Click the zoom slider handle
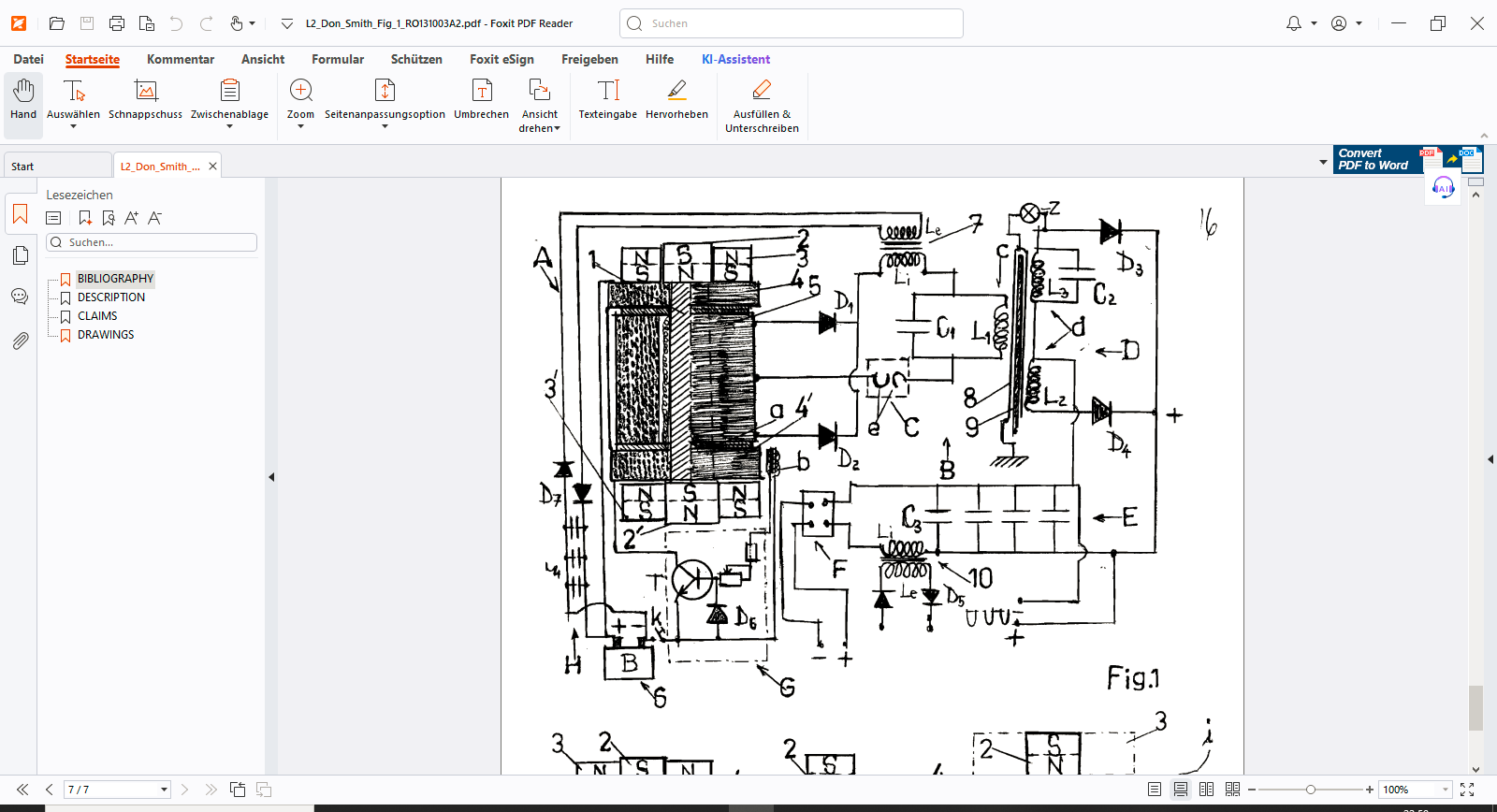Viewport: 1497px width, 812px height. (1311, 790)
